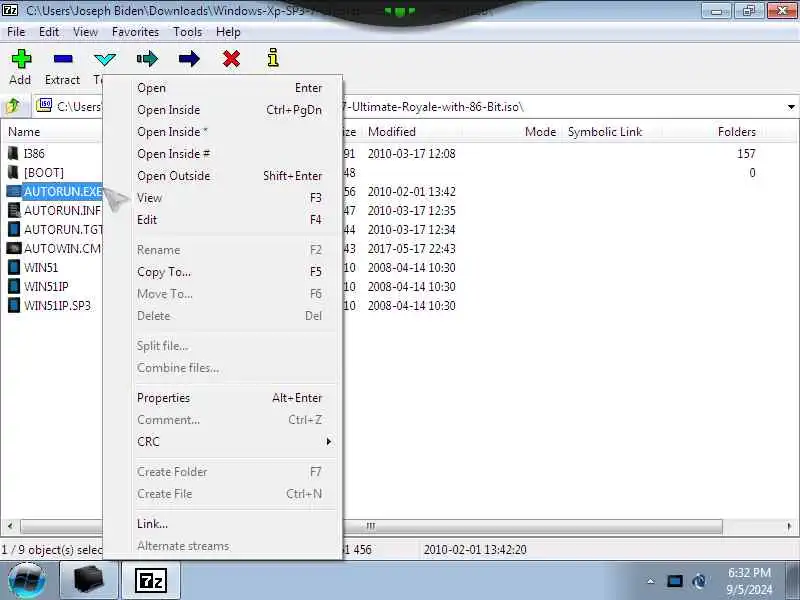This screenshot has width=800, height=600.
Task: Choose Open Outside in context menu
Action: pyautogui.click(x=230, y=176)
